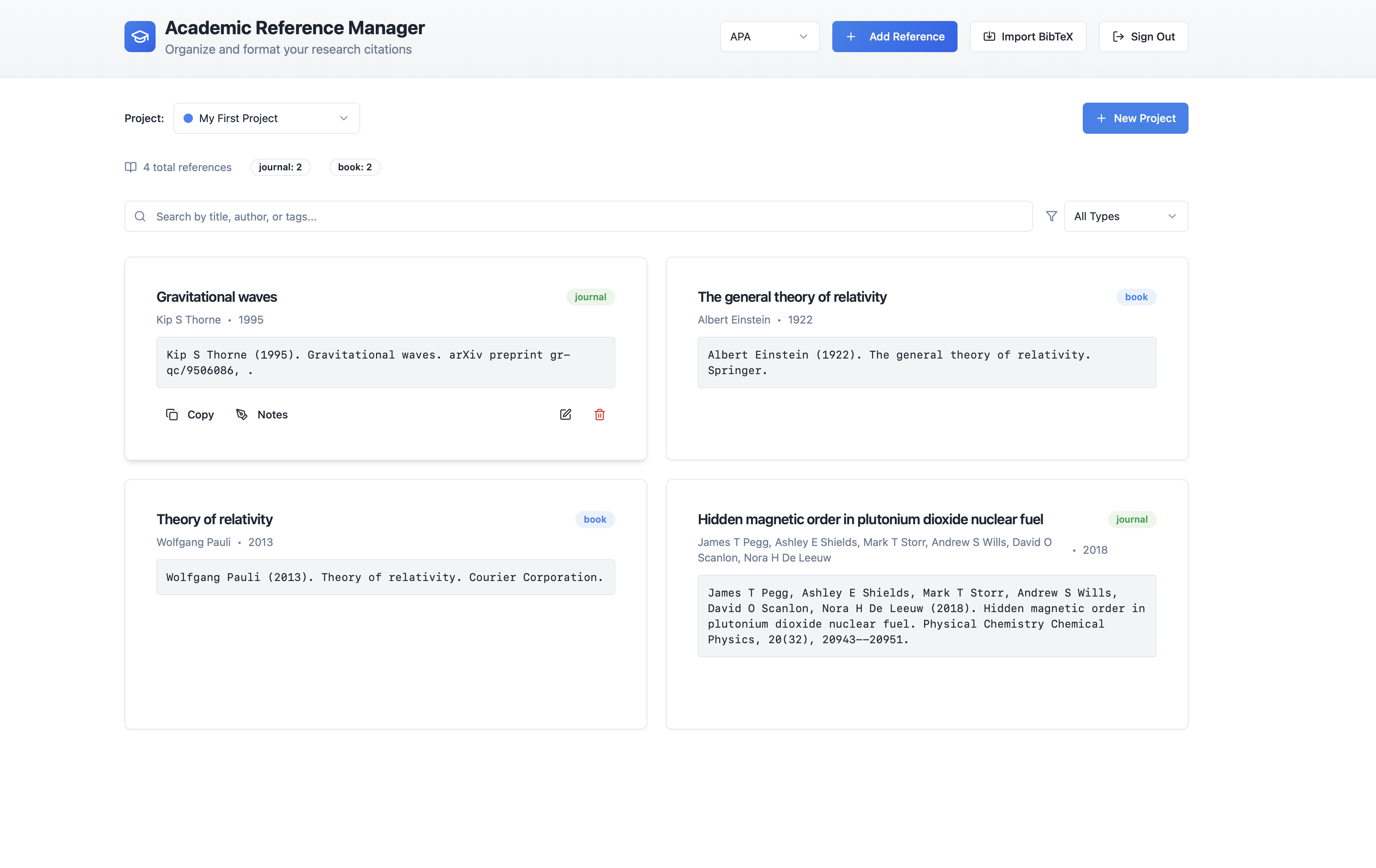Open the My First Project selector
The height and width of the screenshot is (868, 1376).
tap(266, 118)
